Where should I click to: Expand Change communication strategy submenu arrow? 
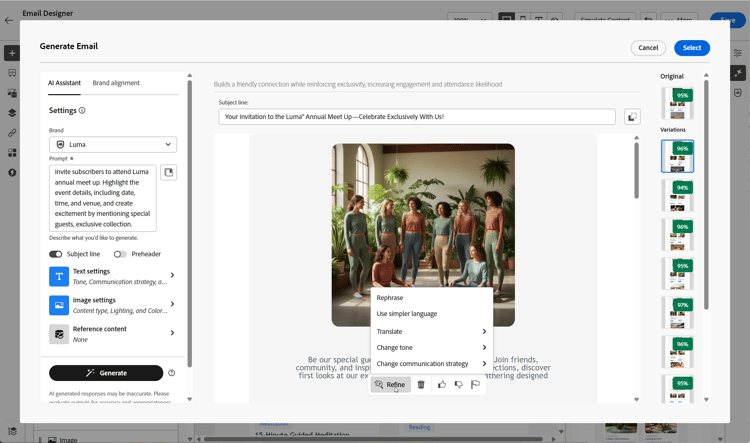pos(484,364)
